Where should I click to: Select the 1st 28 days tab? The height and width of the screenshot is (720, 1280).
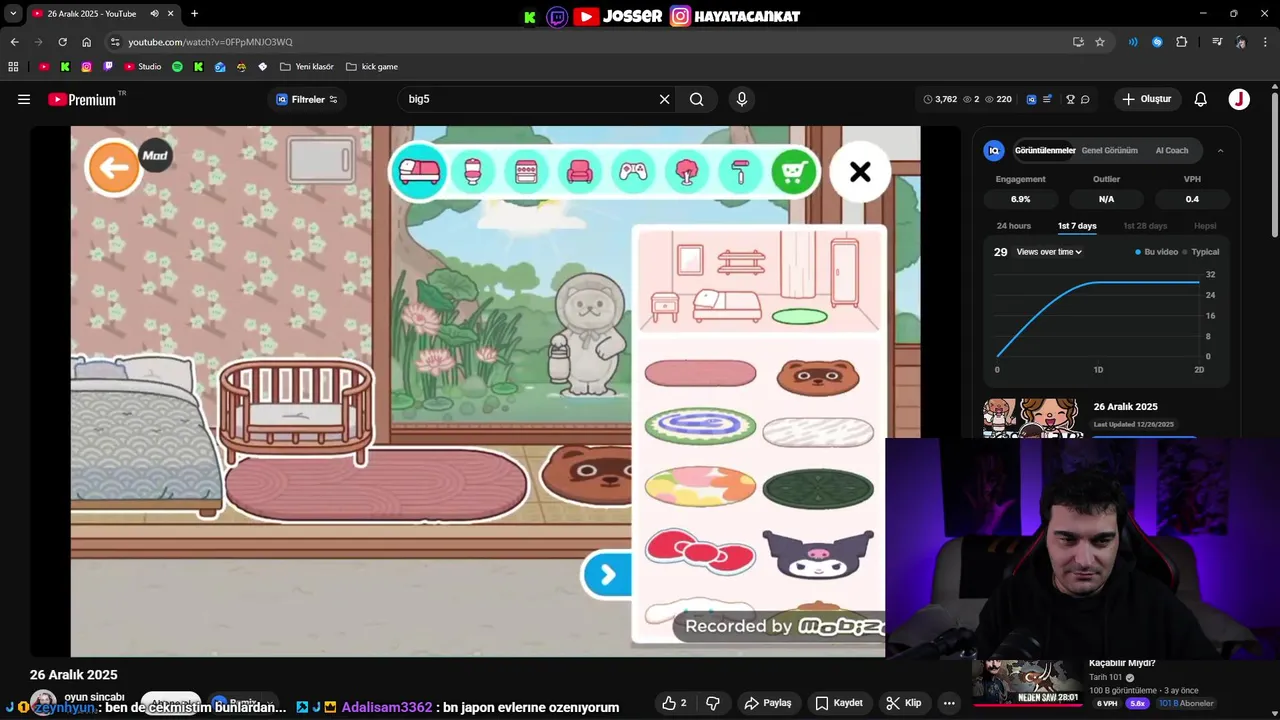pos(1145,226)
